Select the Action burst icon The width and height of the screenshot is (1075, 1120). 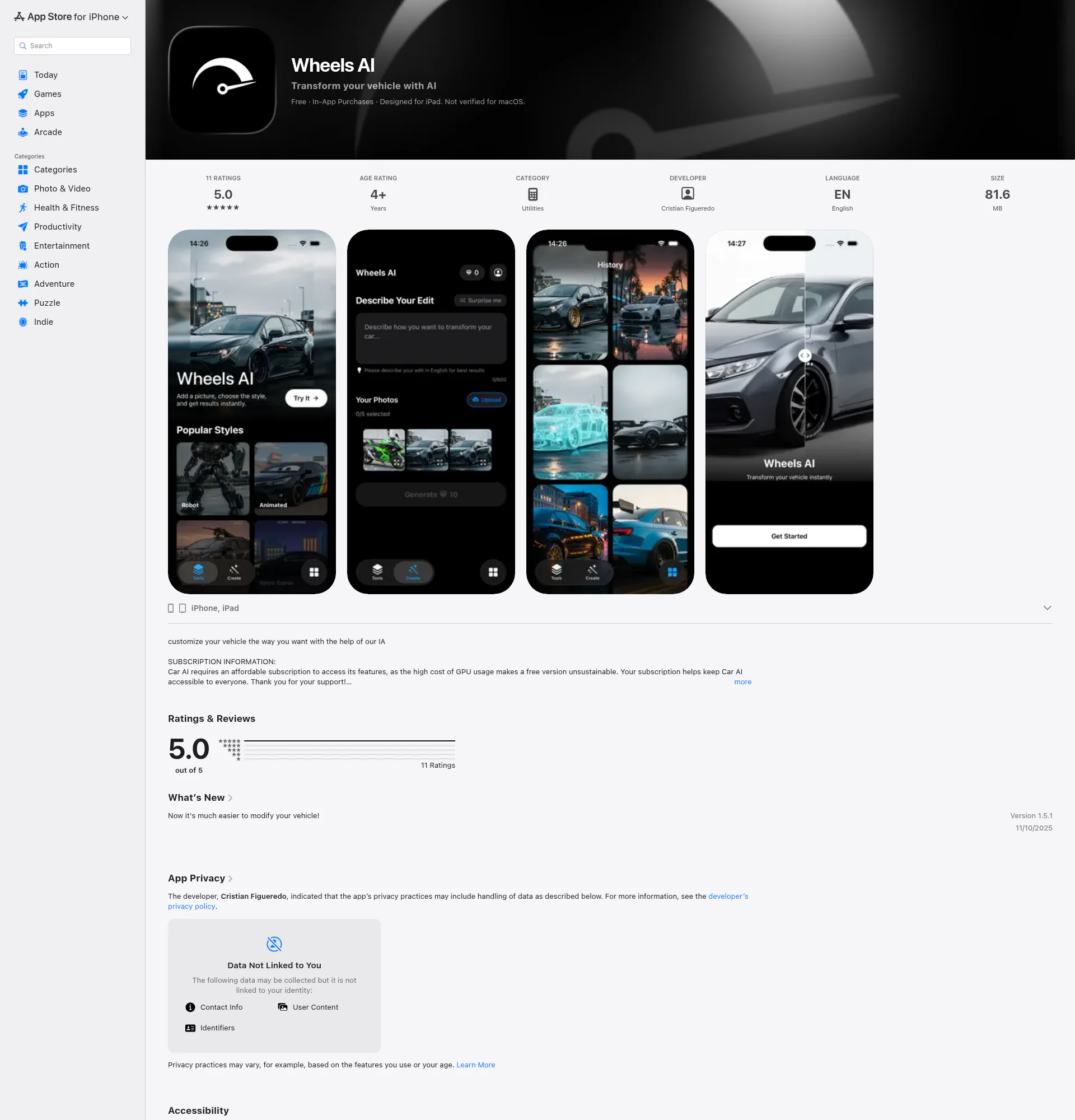(x=23, y=264)
